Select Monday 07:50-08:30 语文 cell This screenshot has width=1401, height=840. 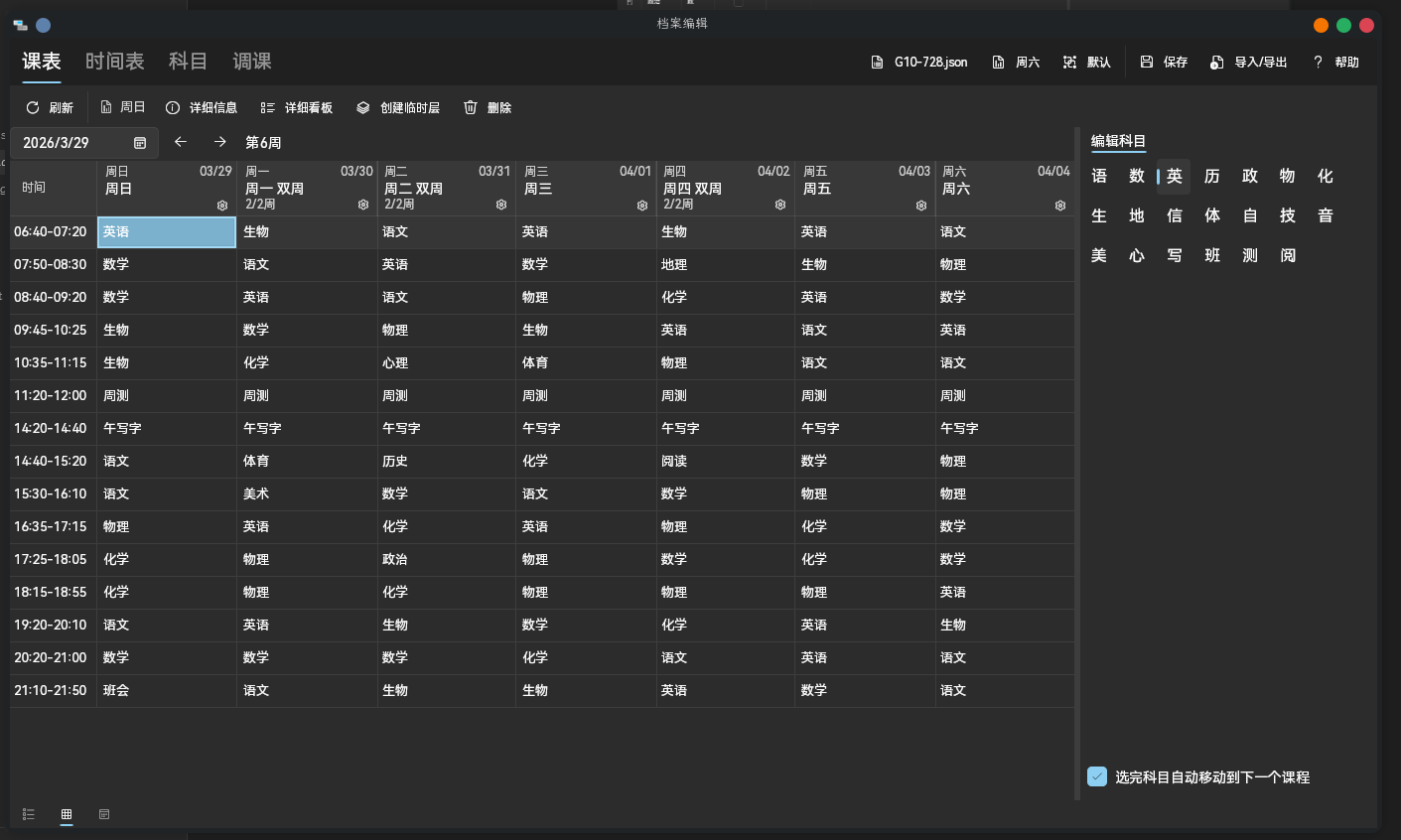(307, 264)
